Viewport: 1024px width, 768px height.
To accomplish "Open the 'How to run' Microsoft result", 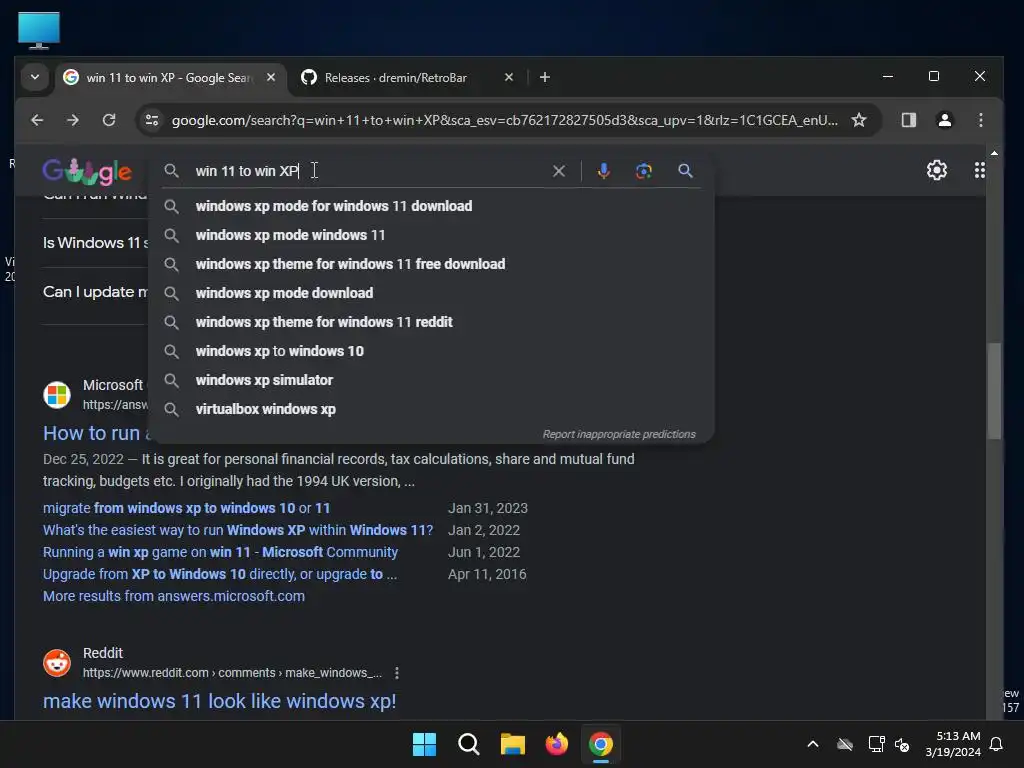I will coord(97,433).
